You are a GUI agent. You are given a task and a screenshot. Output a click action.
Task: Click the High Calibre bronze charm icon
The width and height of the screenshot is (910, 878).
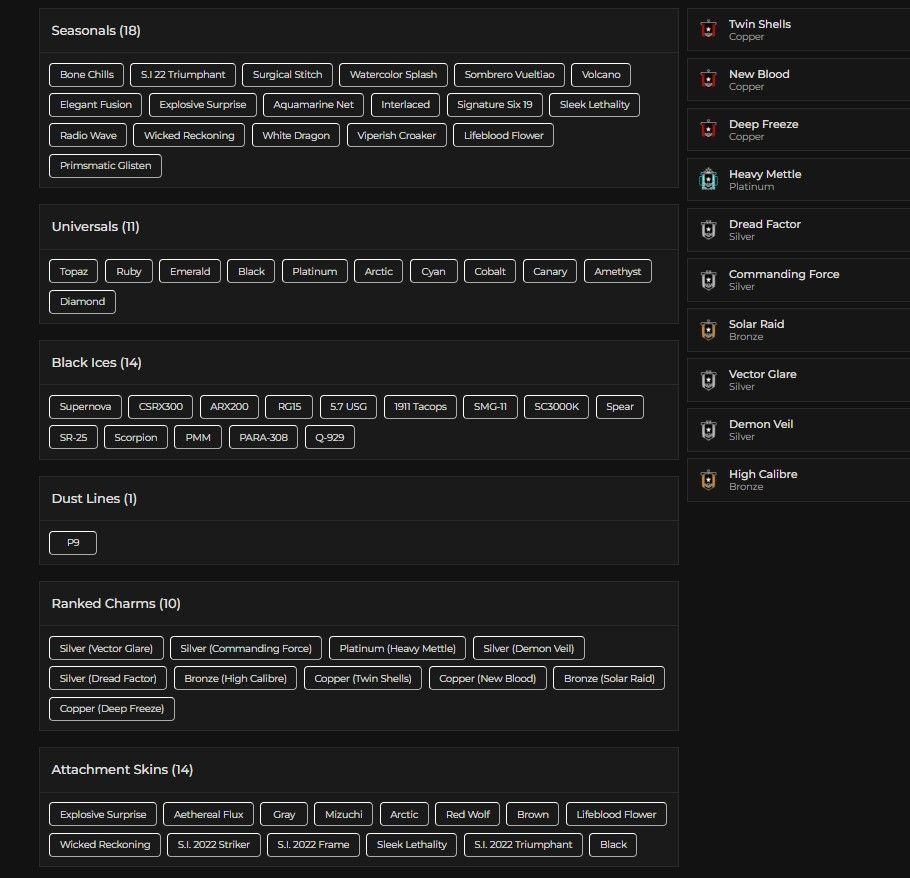point(708,479)
